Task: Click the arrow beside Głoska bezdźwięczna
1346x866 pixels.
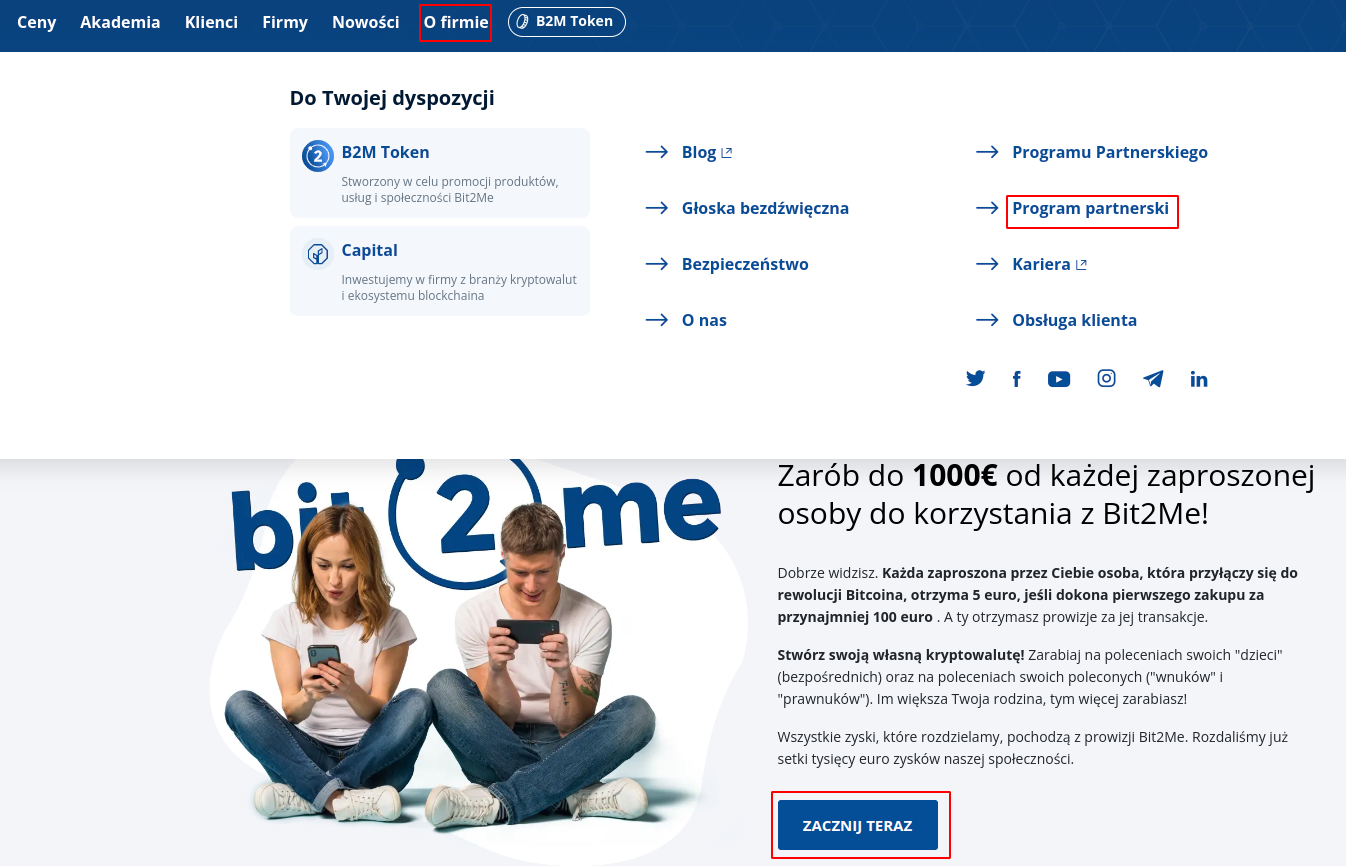Action: point(657,208)
